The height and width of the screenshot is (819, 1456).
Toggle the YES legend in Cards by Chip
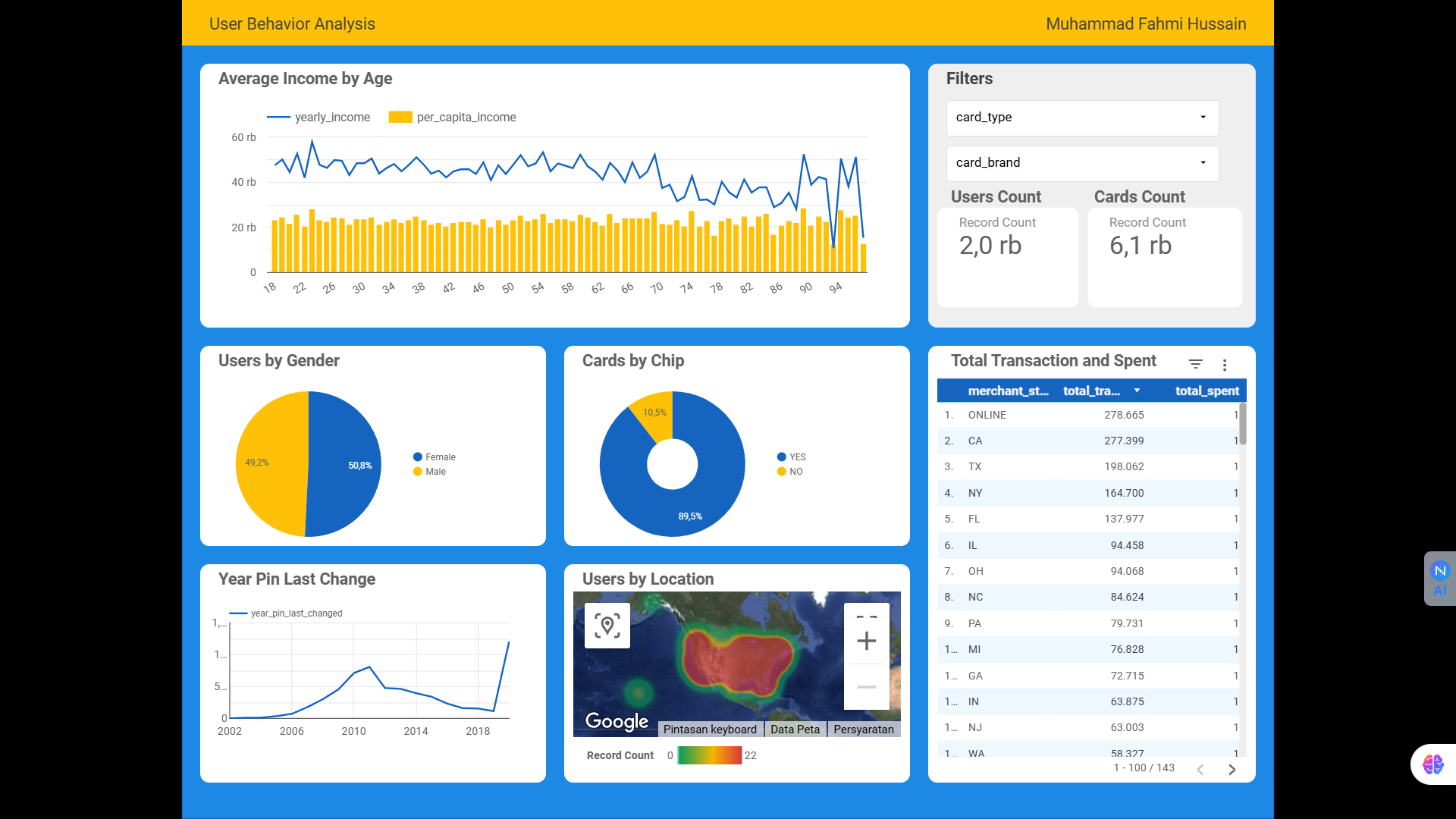pos(792,457)
